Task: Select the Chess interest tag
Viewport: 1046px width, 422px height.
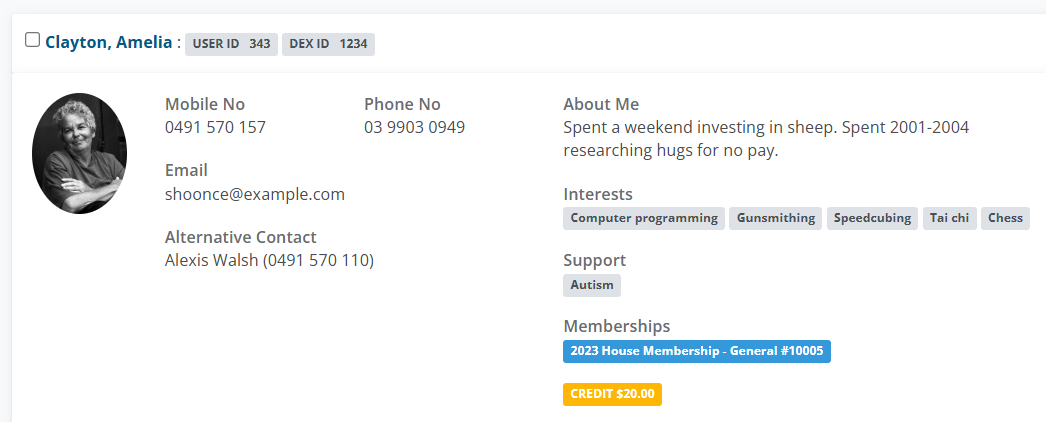Action: [1005, 218]
